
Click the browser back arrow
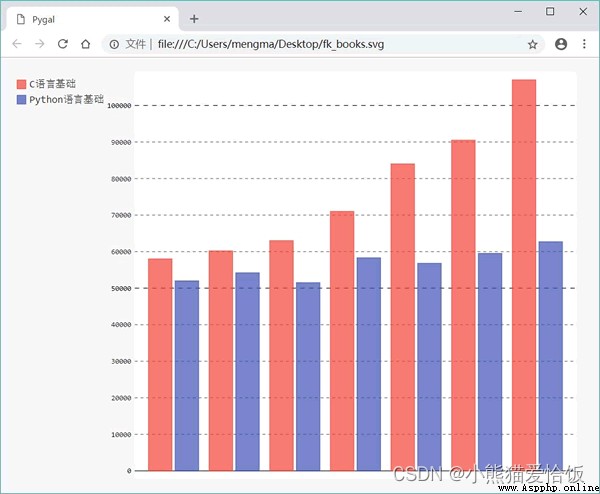point(17,44)
